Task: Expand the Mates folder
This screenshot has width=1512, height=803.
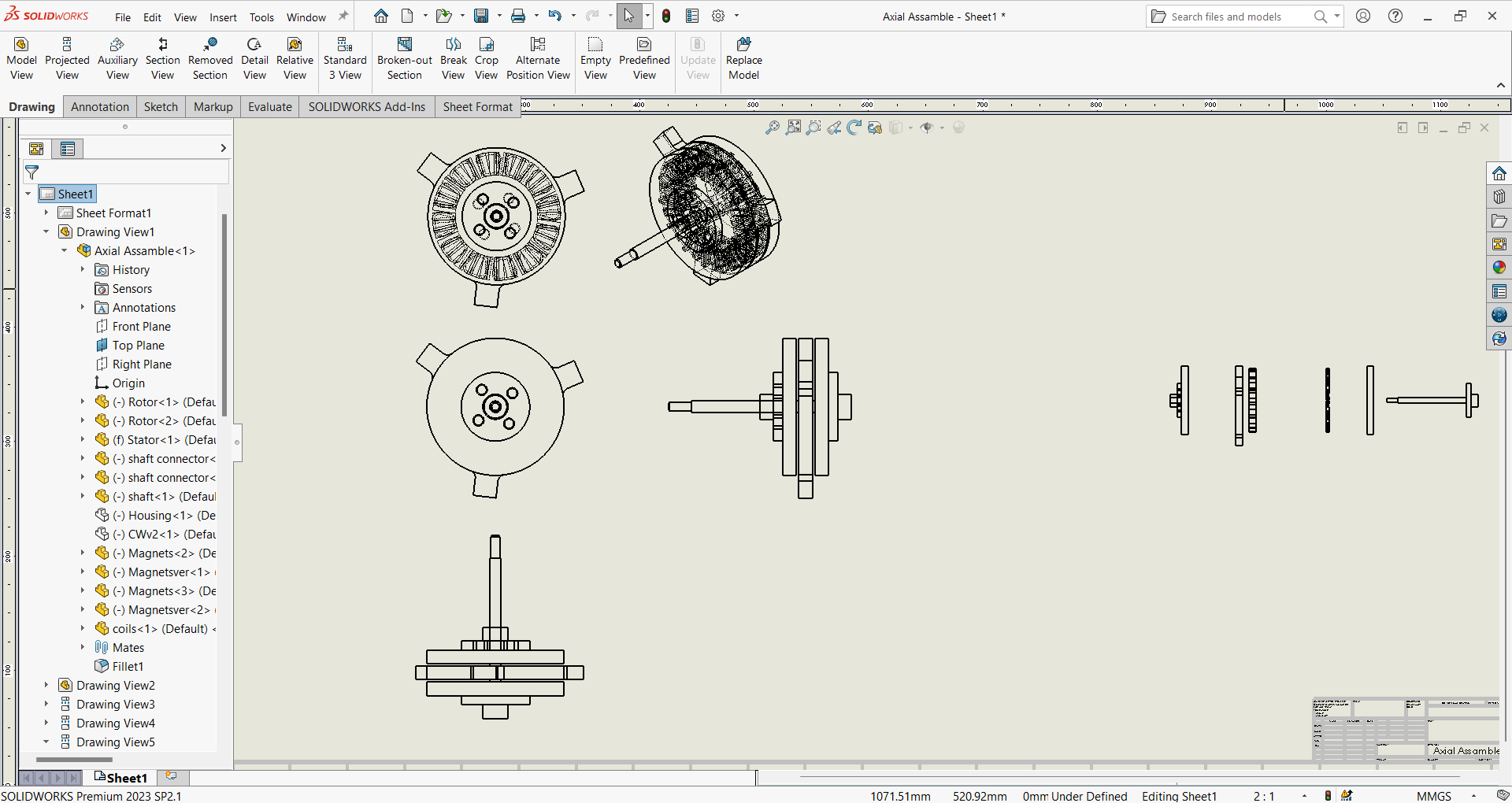Action: (x=83, y=648)
